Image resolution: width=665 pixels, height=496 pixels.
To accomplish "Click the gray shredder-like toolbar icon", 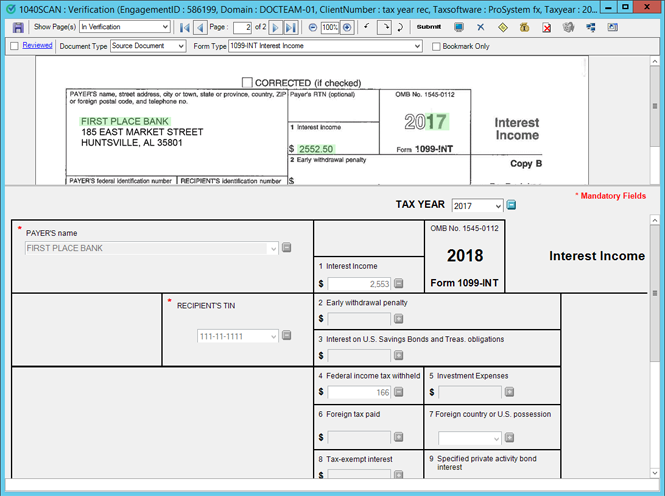I will pos(568,28).
